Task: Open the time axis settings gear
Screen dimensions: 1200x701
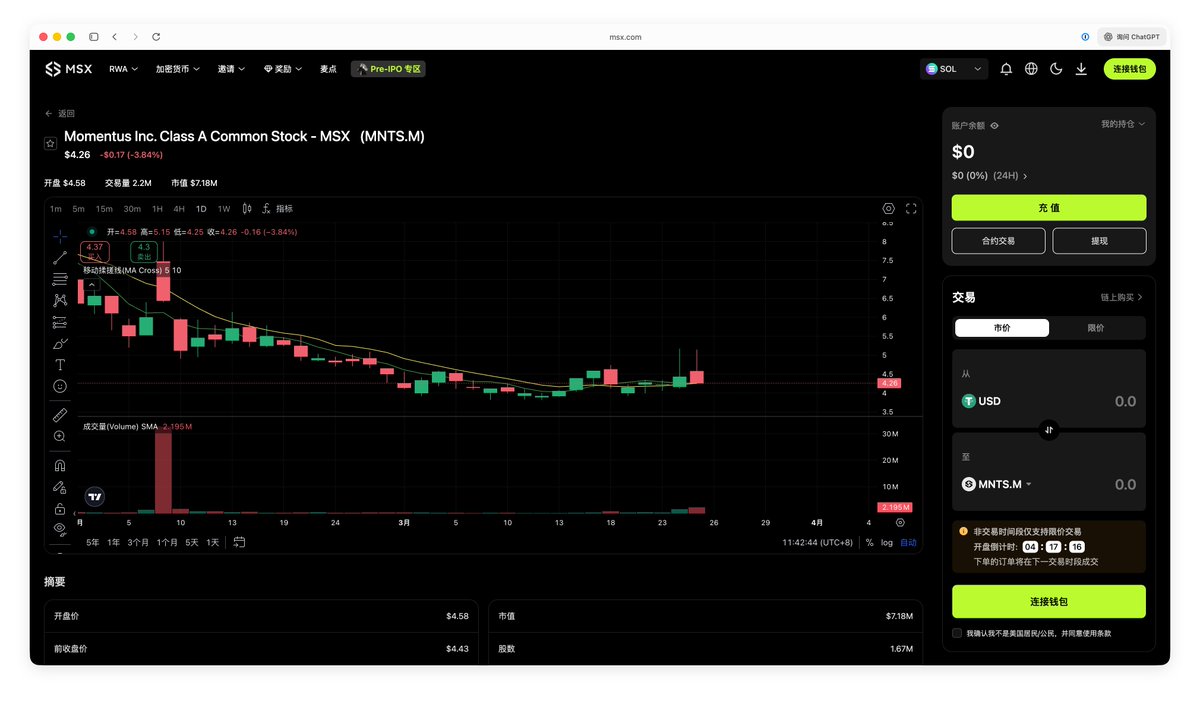Action: (900, 522)
